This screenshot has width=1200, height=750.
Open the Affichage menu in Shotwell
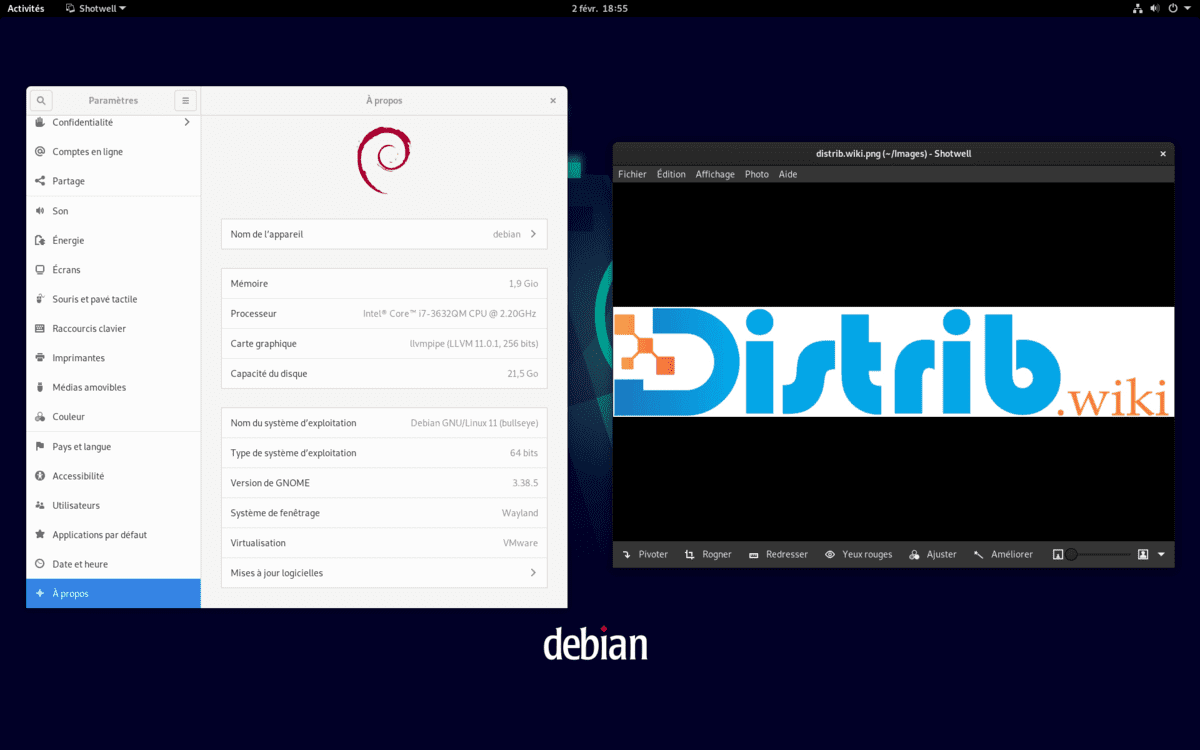click(715, 174)
